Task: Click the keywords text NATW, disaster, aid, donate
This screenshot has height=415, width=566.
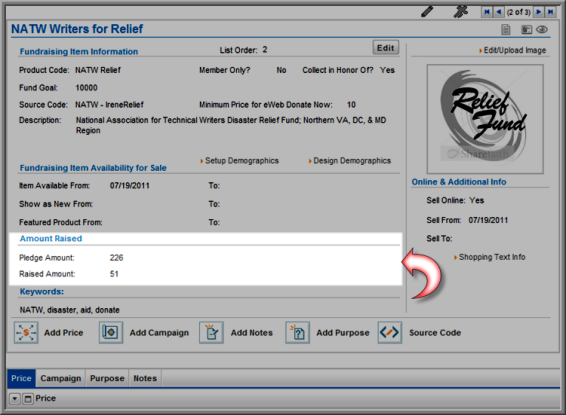Action: point(69,310)
